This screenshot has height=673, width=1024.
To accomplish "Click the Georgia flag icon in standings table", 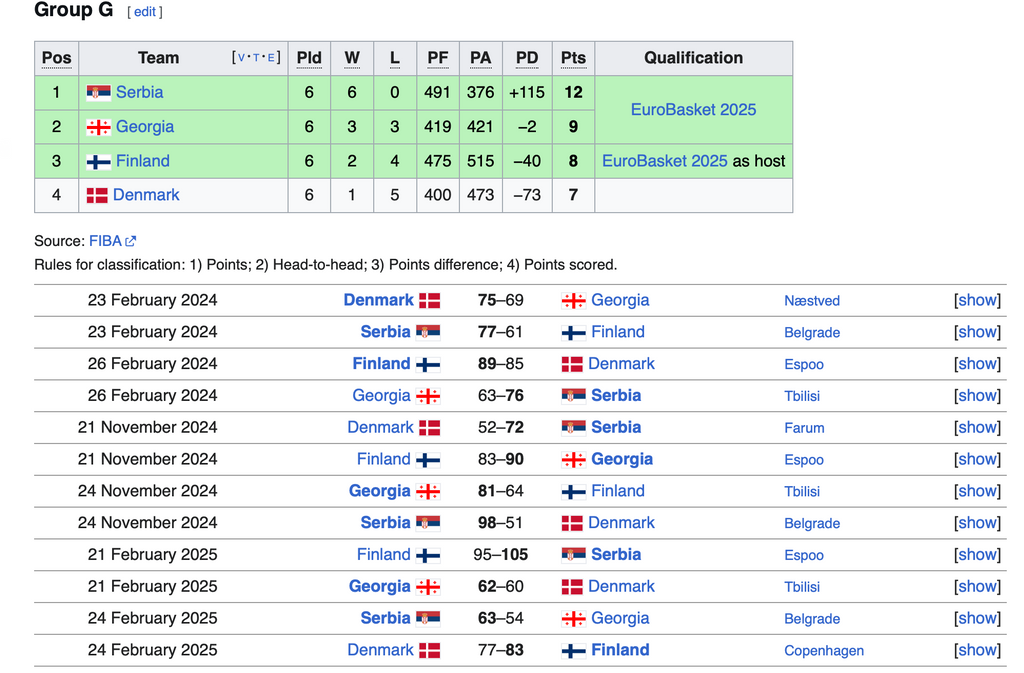I will click(x=98, y=127).
